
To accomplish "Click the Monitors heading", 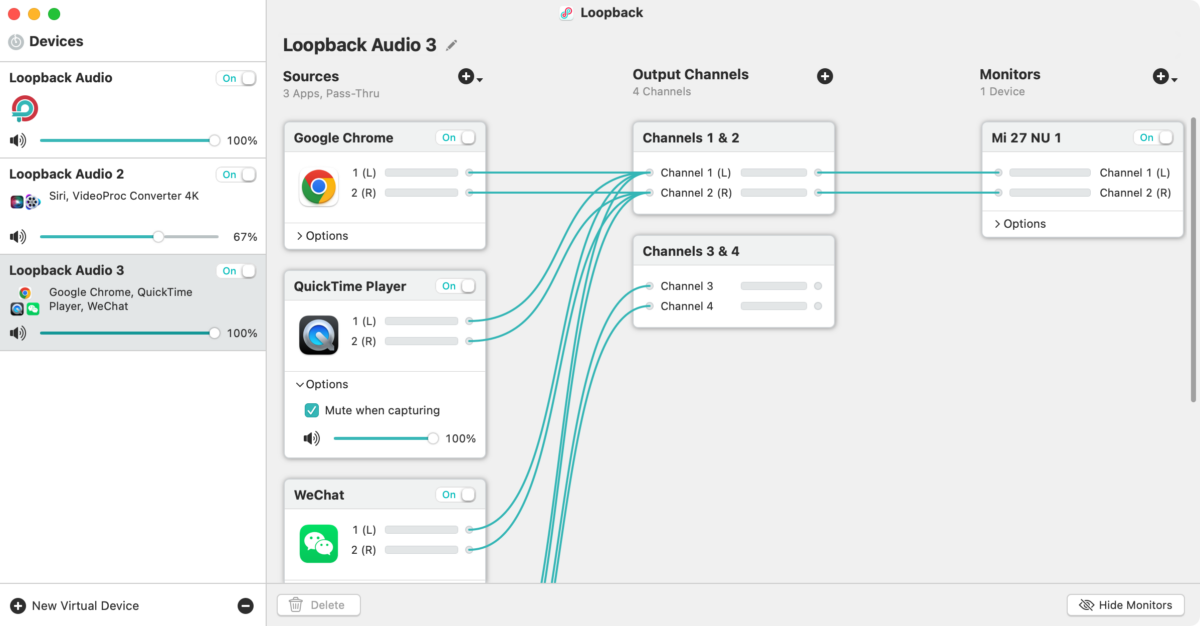I will (x=1010, y=74).
